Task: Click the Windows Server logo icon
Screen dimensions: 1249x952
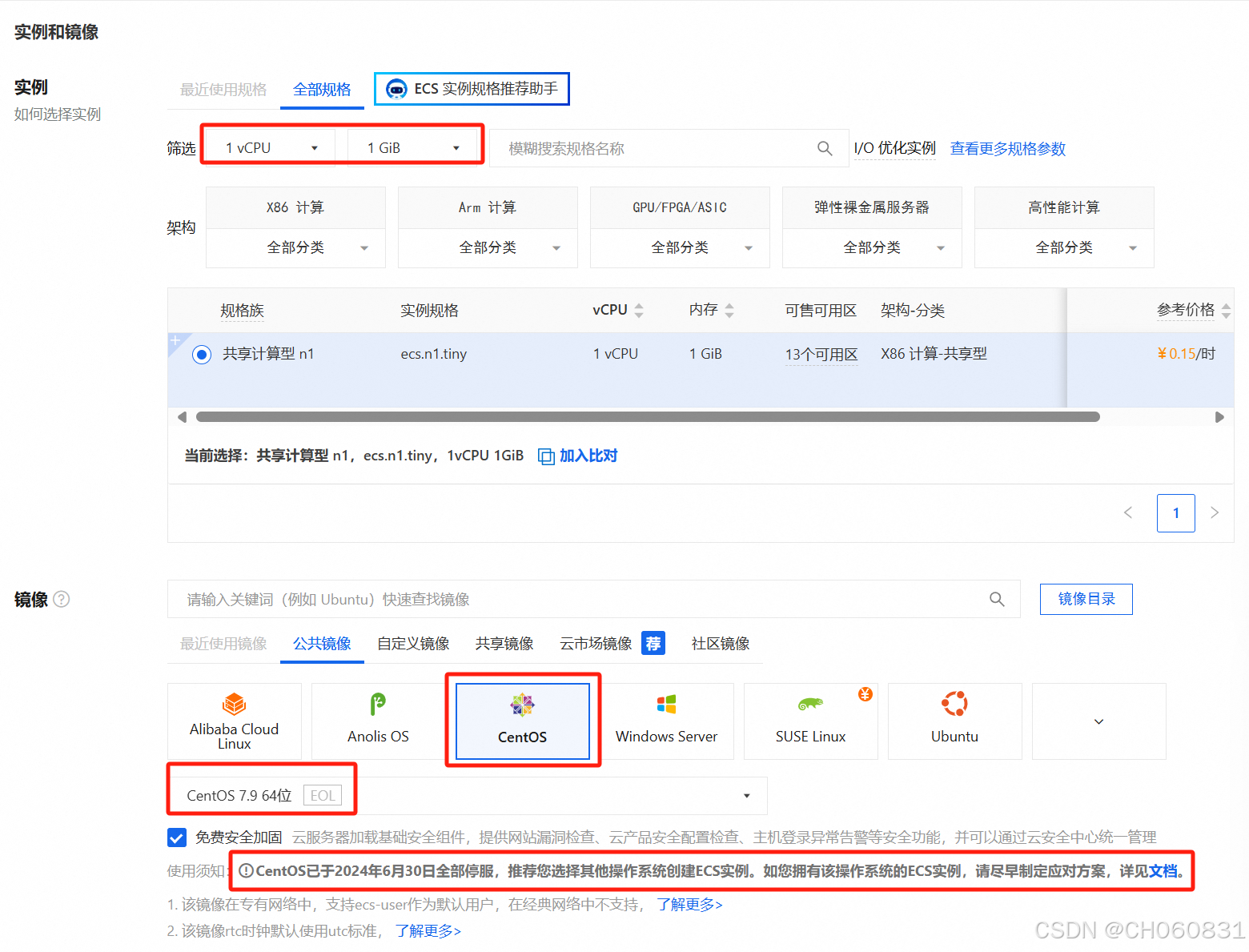Action: point(666,704)
